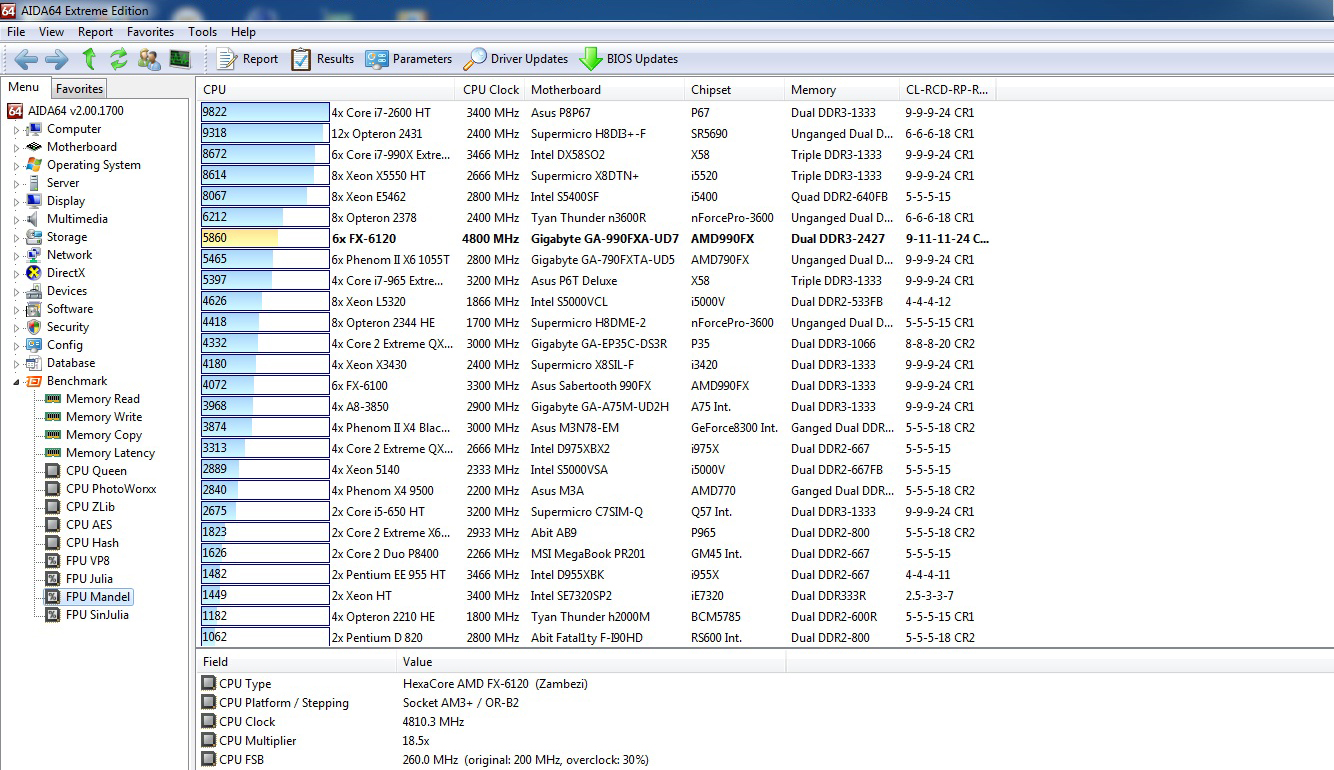Screen dimensions: 1334x770
Task: Open the Tools menu
Action: click(x=202, y=32)
